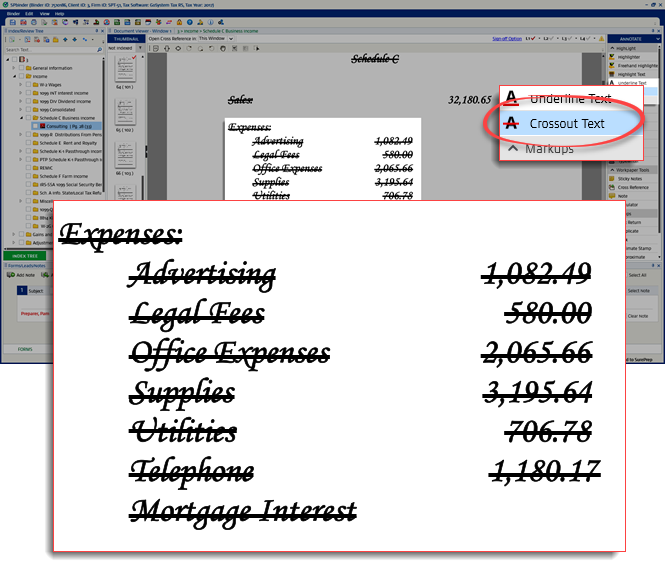Image resolution: width=665 pixels, height=567 pixels.
Task: Click the Save icon in main toolbar
Action: [13, 22]
